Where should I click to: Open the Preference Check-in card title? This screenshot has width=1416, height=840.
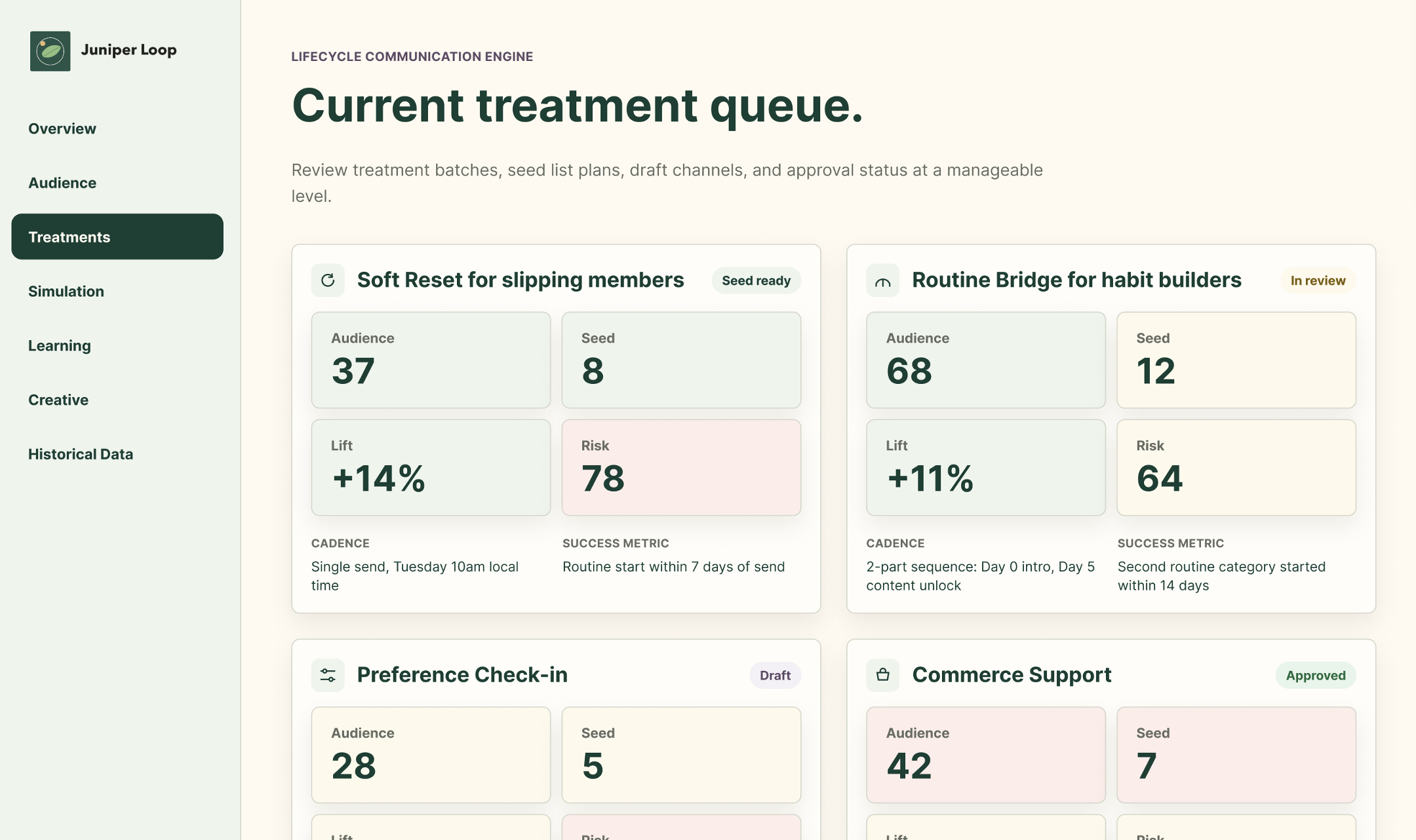pyautogui.click(x=462, y=675)
